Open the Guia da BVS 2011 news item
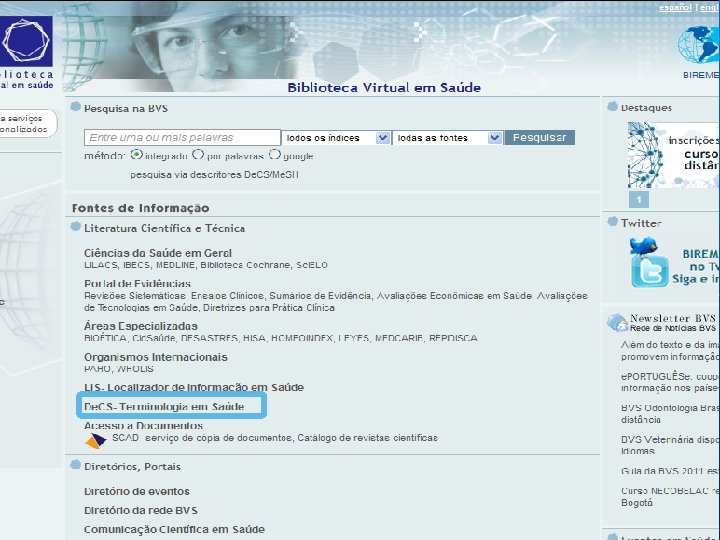Screen dimensions: 720x540 pos(670,471)
